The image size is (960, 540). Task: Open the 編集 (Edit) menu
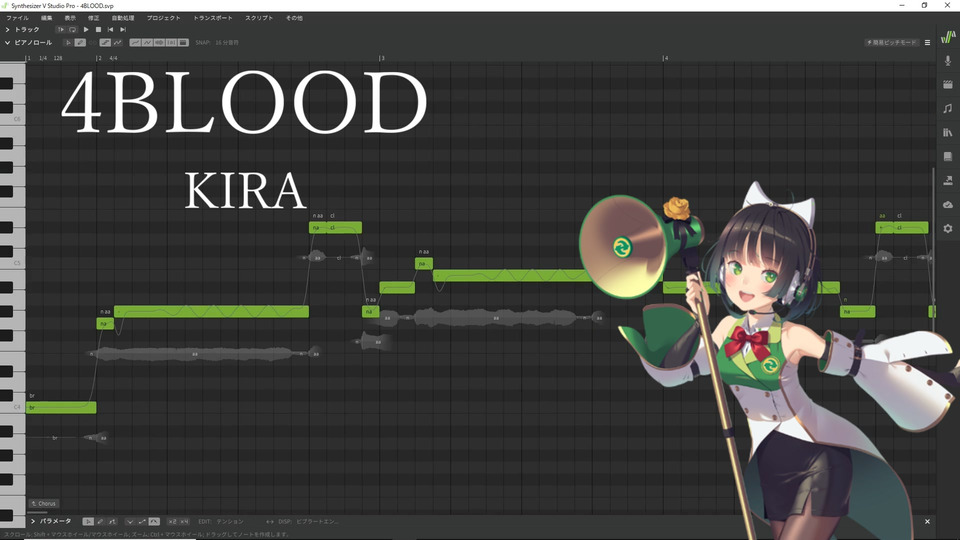point(47,18)
